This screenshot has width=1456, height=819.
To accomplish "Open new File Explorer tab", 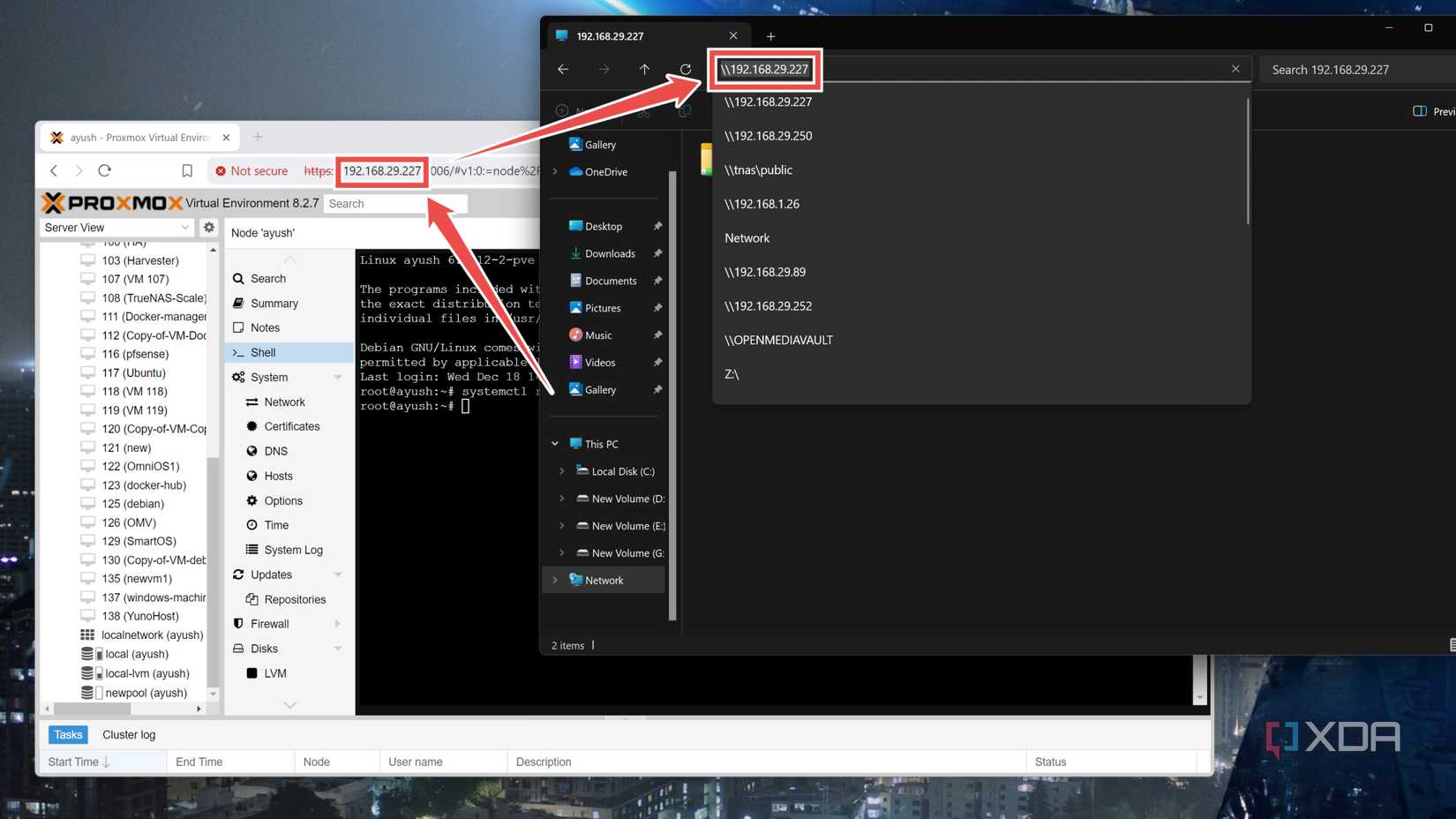I will pos(770,36).
